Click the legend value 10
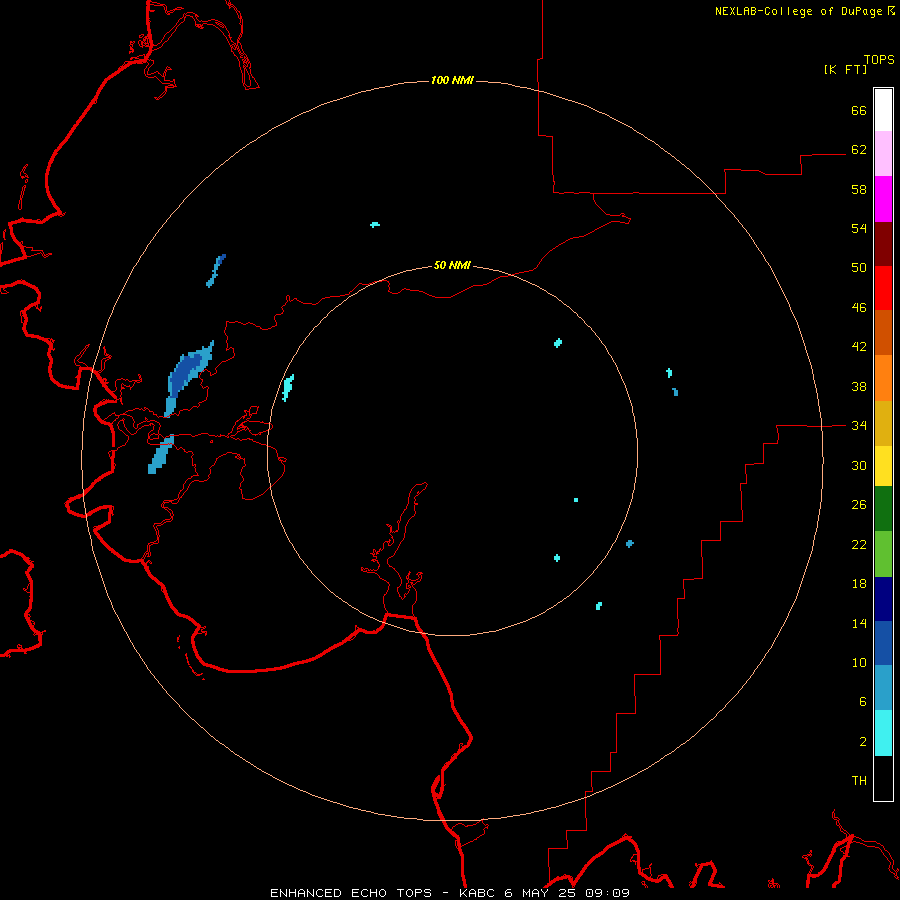900x900 pixels. pos(859,662)
